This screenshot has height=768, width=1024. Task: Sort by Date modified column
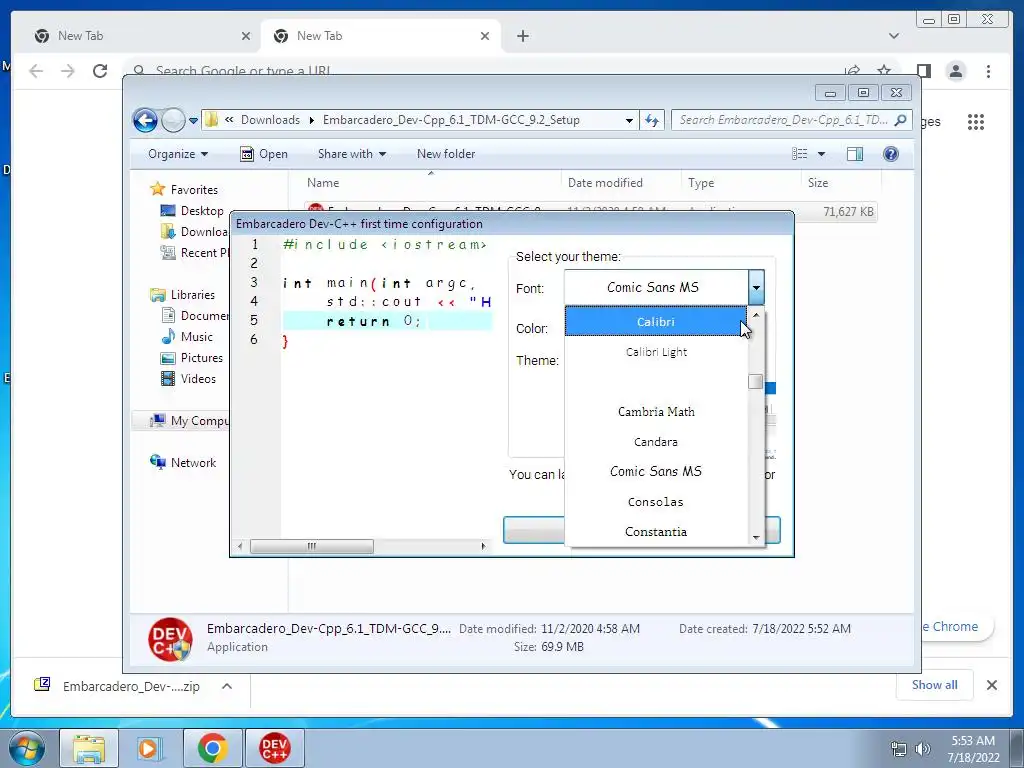point(621,183)
